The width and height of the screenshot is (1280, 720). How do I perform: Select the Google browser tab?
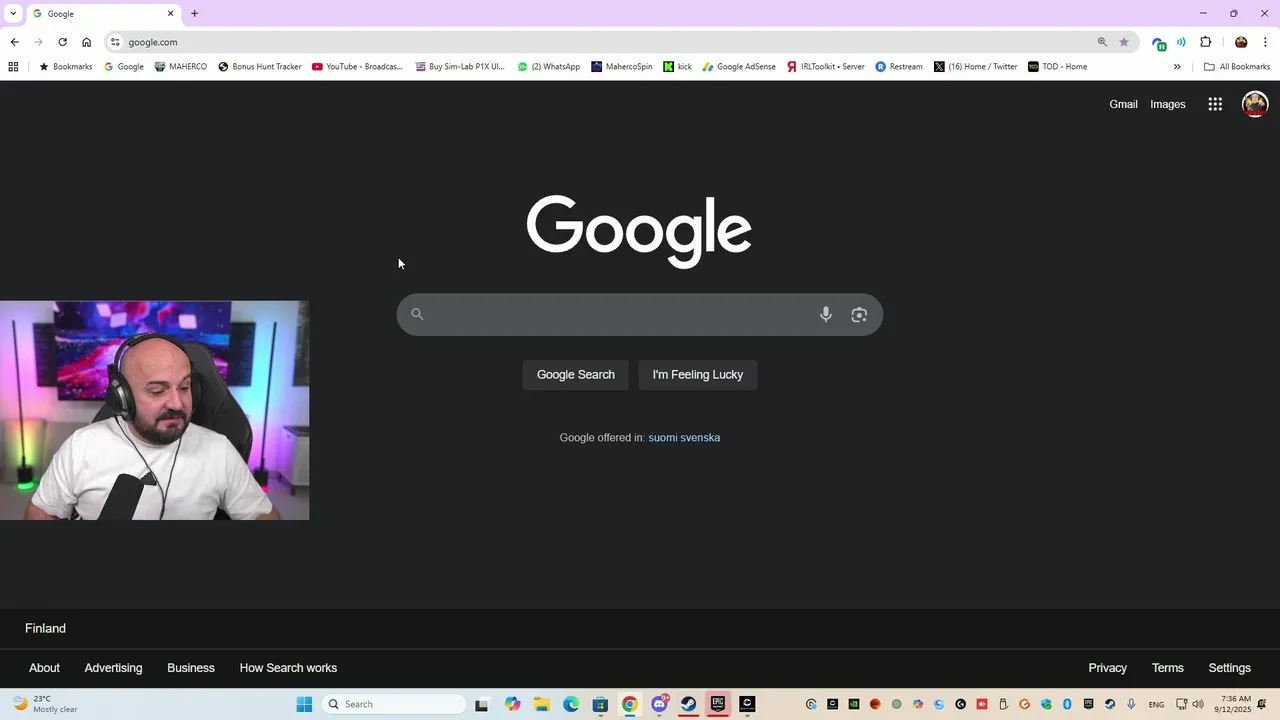click(x=103, y=14)
